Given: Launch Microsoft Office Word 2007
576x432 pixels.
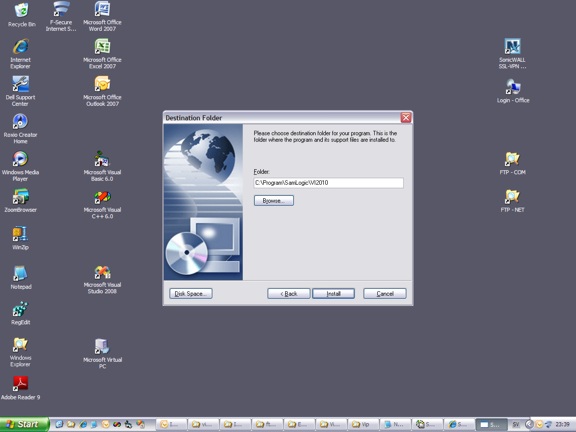Looking at the screenshot, I should pyautogui.click(x=102, y=16).
